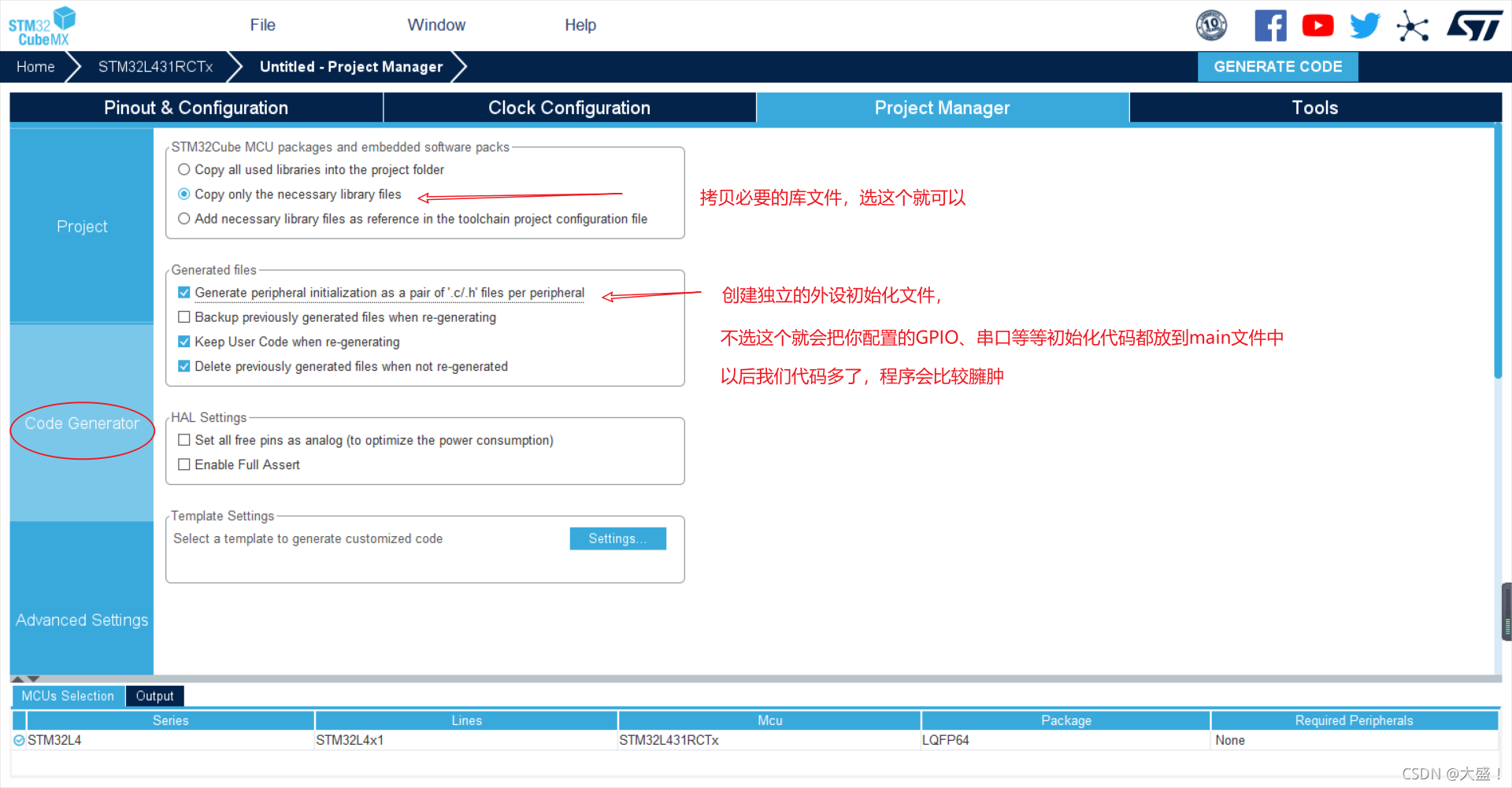Viewport: 1512px width, 788px height.
Task: Switch to Pinout & Configuration tab
Action: (x=196, y=108)
